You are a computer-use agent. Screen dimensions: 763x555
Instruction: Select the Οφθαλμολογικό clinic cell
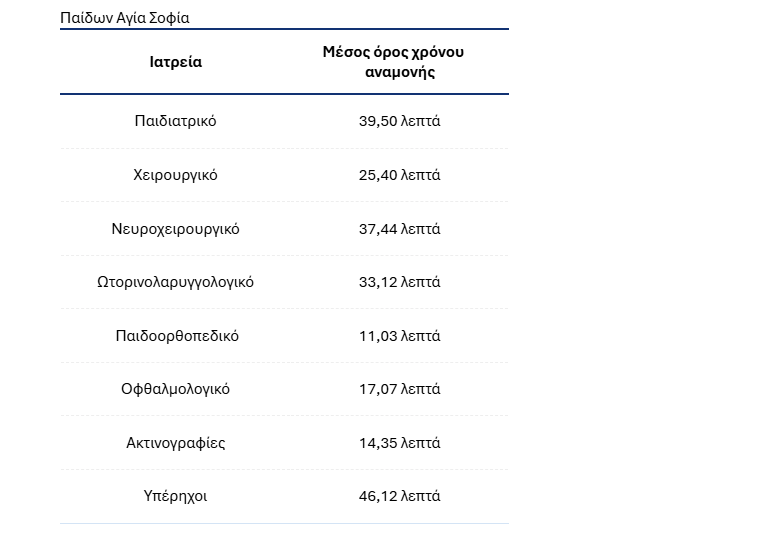(x=175, y=389)
